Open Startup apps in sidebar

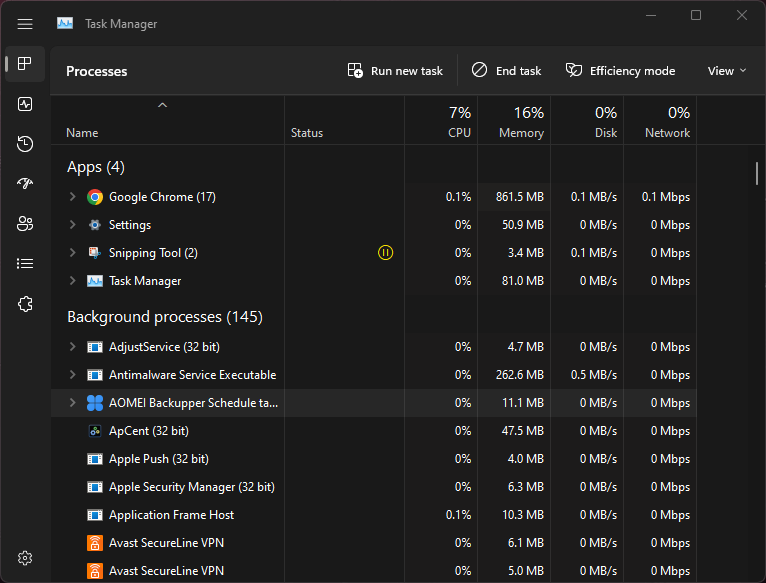pos(25,184)
